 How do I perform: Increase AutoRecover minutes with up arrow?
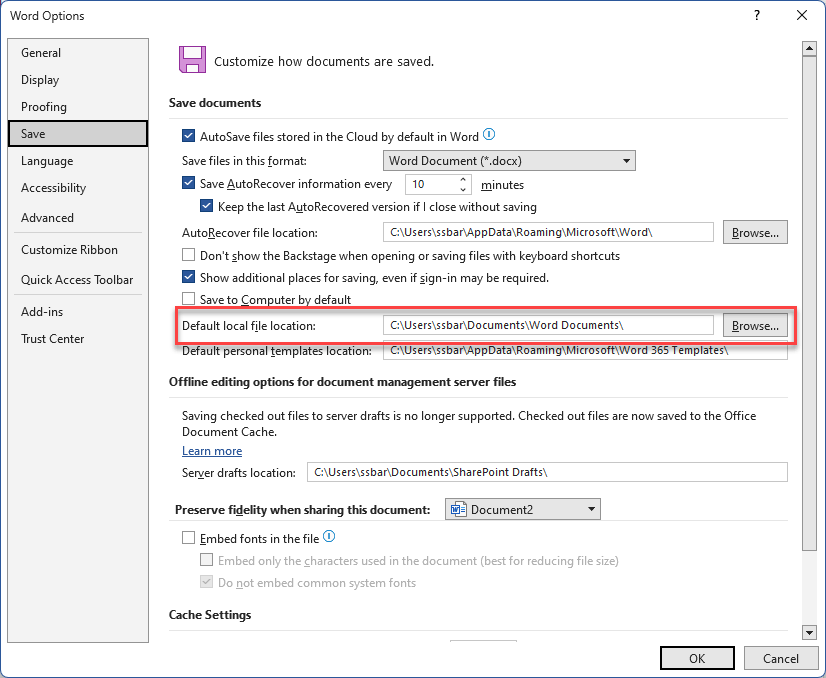pyautogui.click(x=463, y=180)
